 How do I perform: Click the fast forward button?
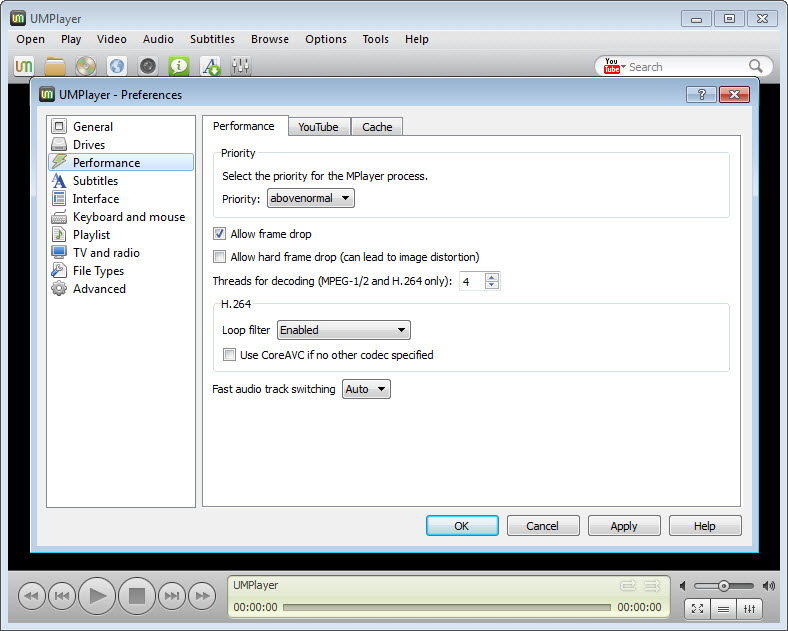202,596
